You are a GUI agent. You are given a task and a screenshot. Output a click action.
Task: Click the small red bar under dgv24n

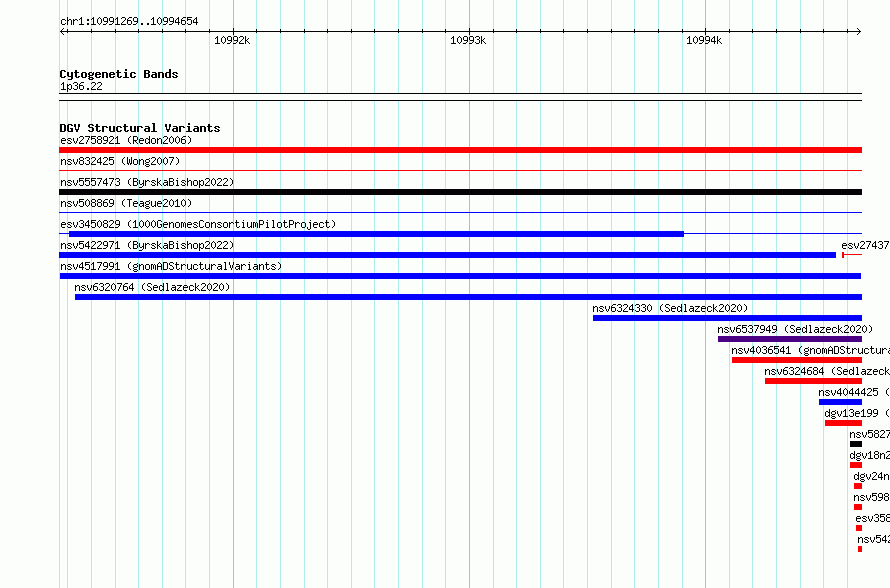[858, 486]
